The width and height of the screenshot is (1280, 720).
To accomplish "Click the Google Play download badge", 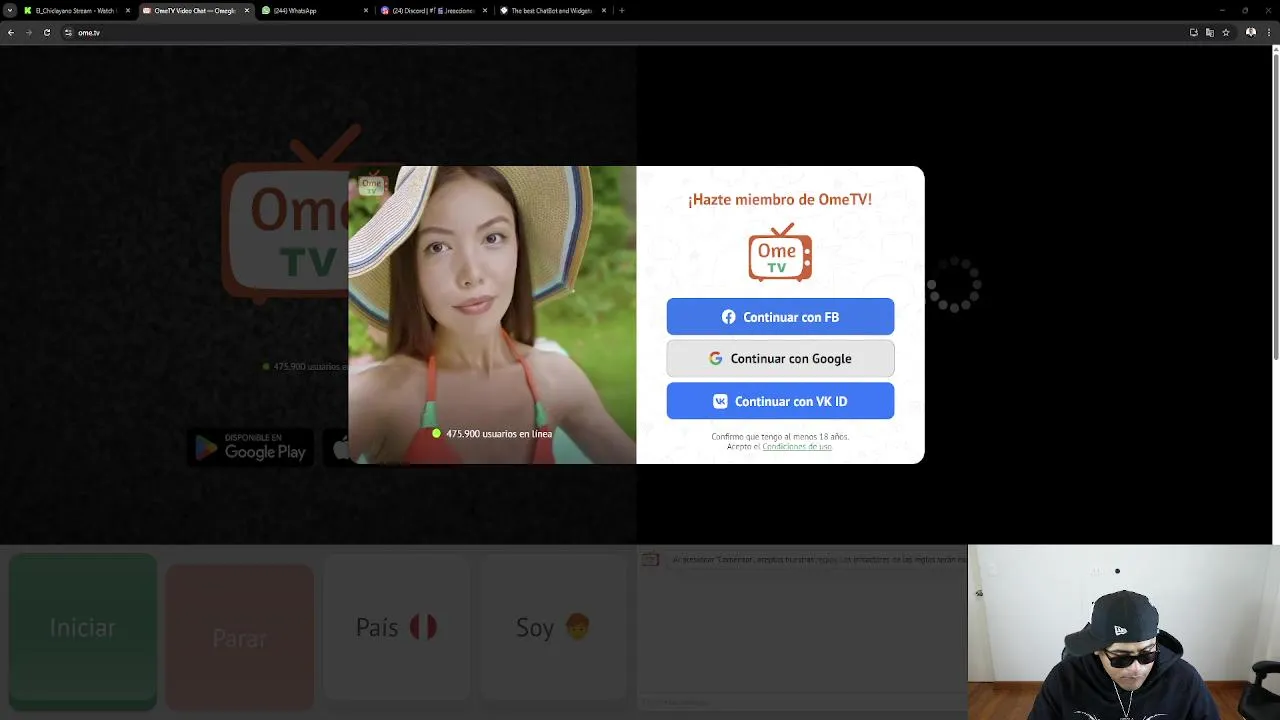I will pyautogui.click(x=251, y=447).
